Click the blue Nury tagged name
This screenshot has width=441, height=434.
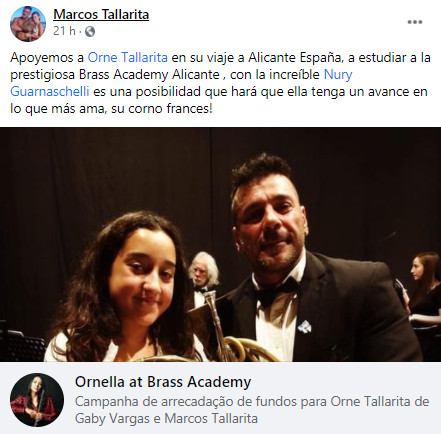point(338,75)
